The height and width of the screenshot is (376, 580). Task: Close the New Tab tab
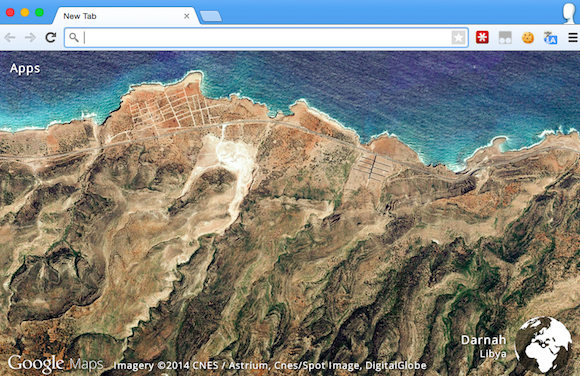(187, 16)
